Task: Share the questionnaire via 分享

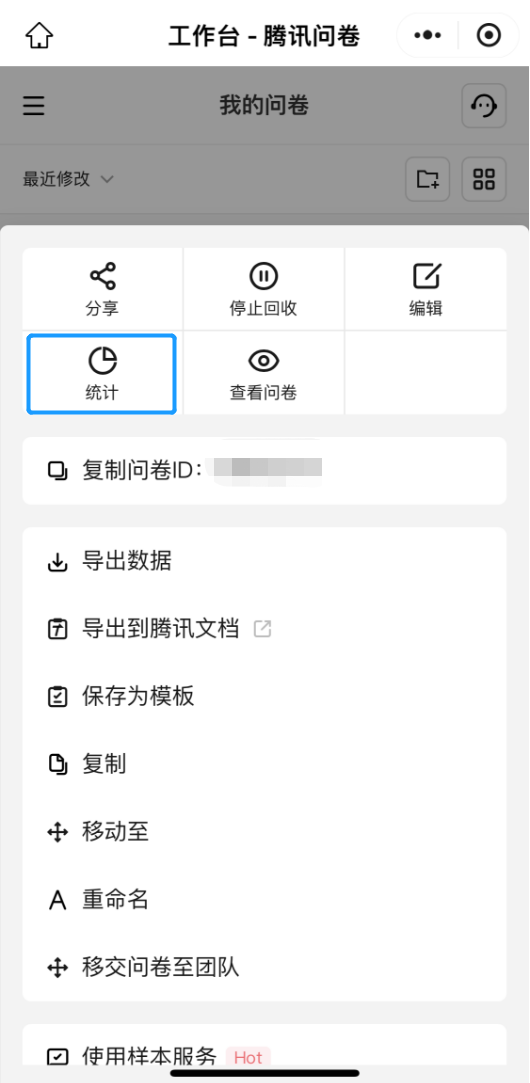Action: [102, 289]
